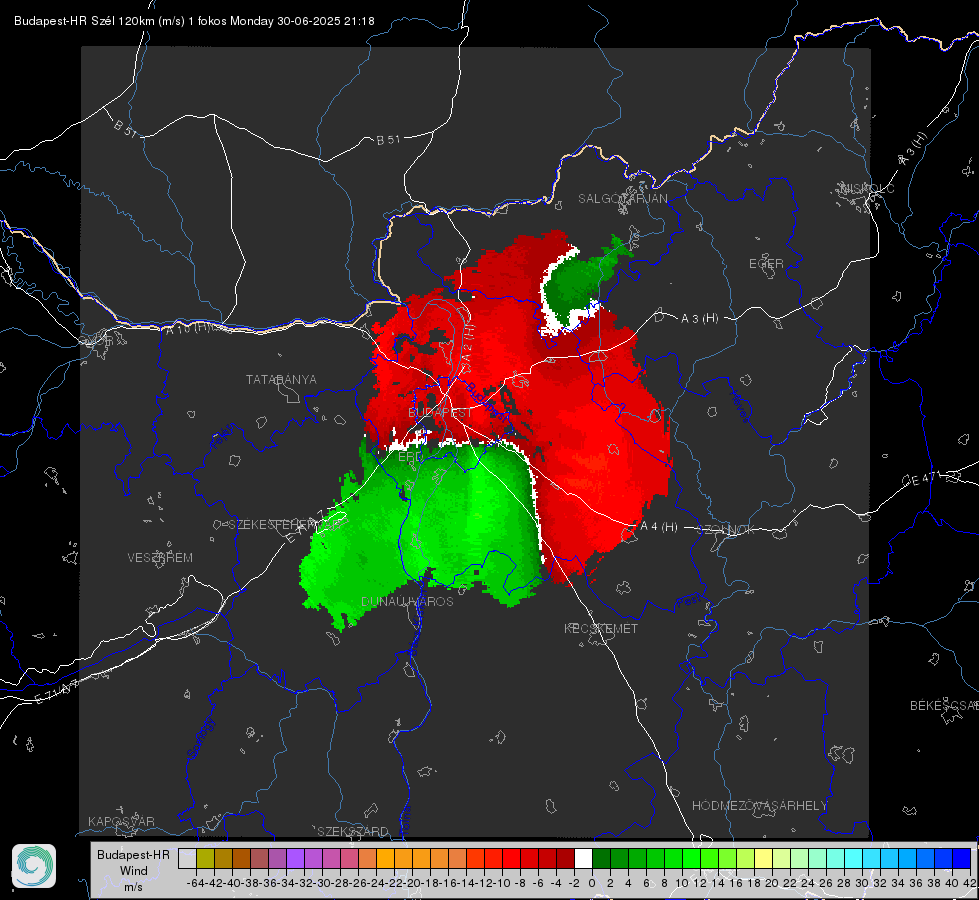
Task: Select the SALGOTARJAN city label
Action: 622,199
